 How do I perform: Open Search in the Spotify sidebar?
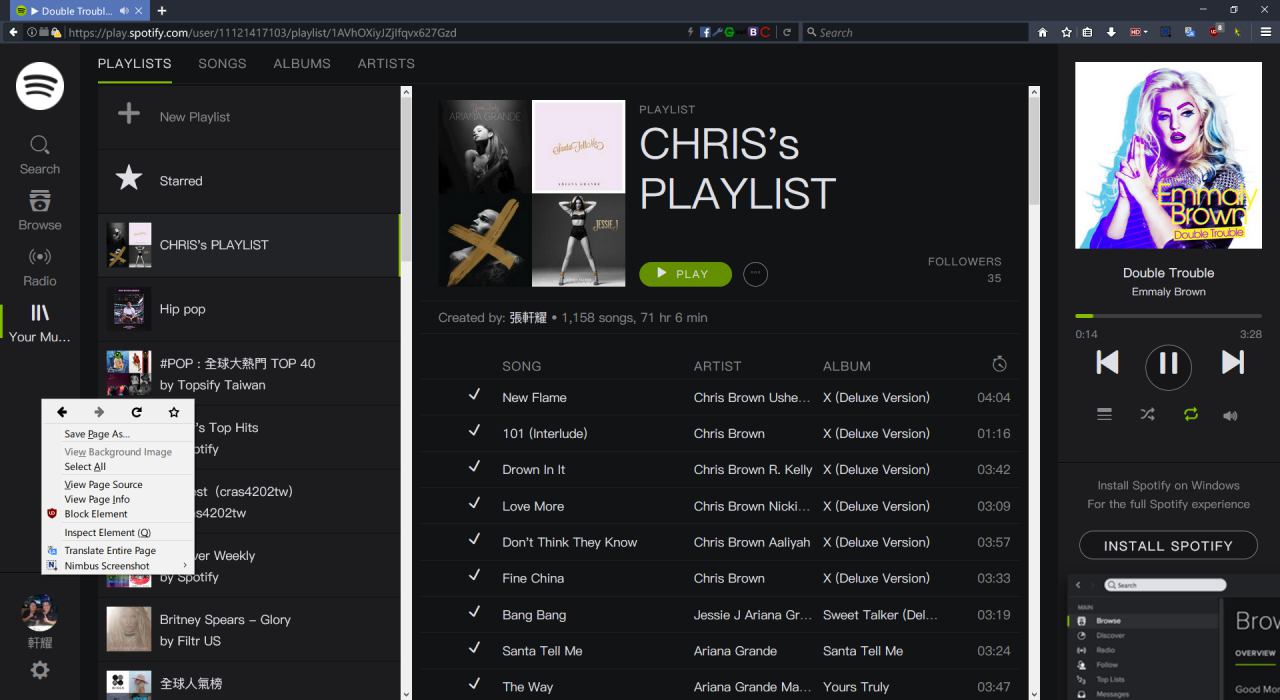pos(40,155)
